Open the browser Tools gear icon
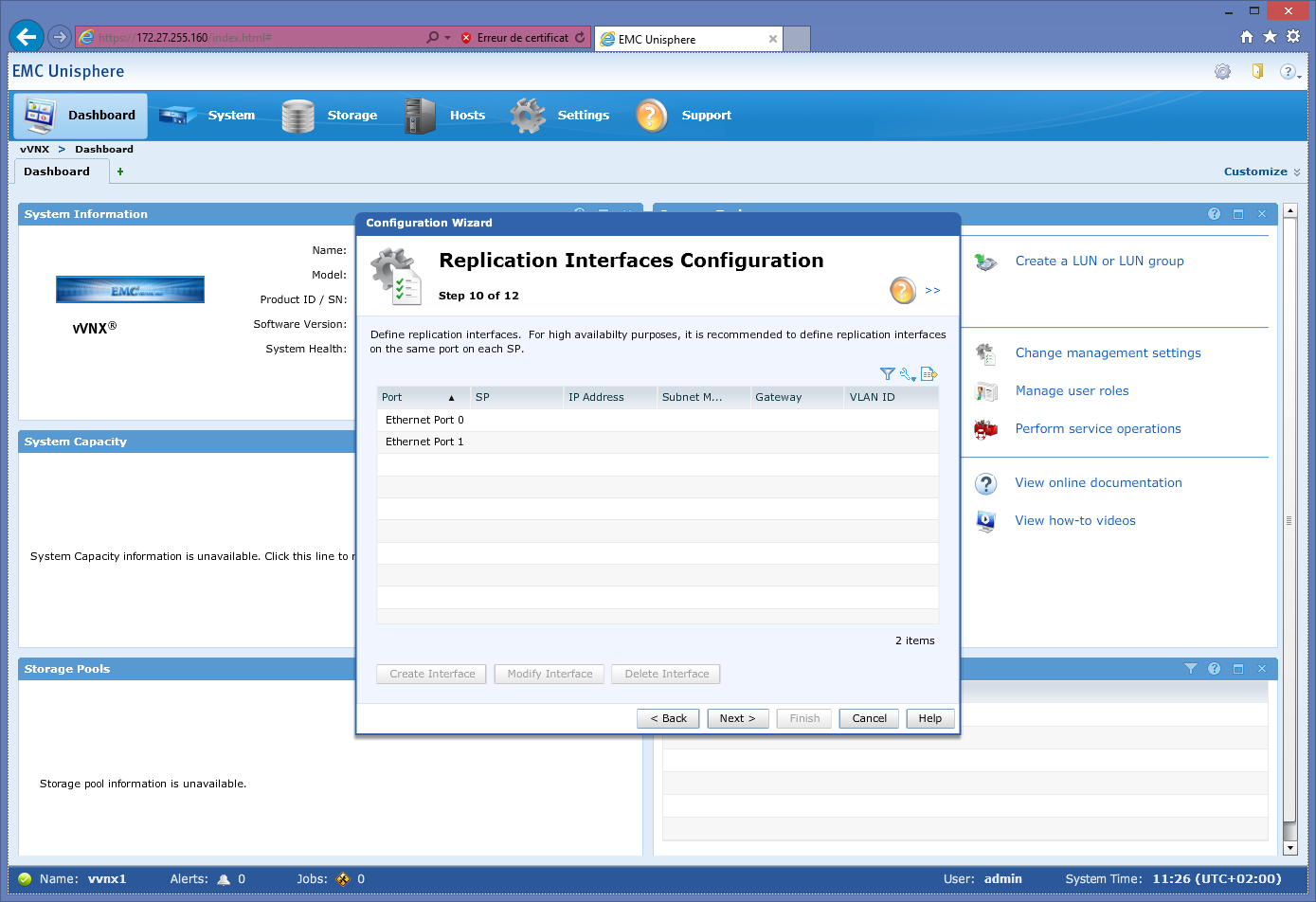 [x=1293, y=37]
